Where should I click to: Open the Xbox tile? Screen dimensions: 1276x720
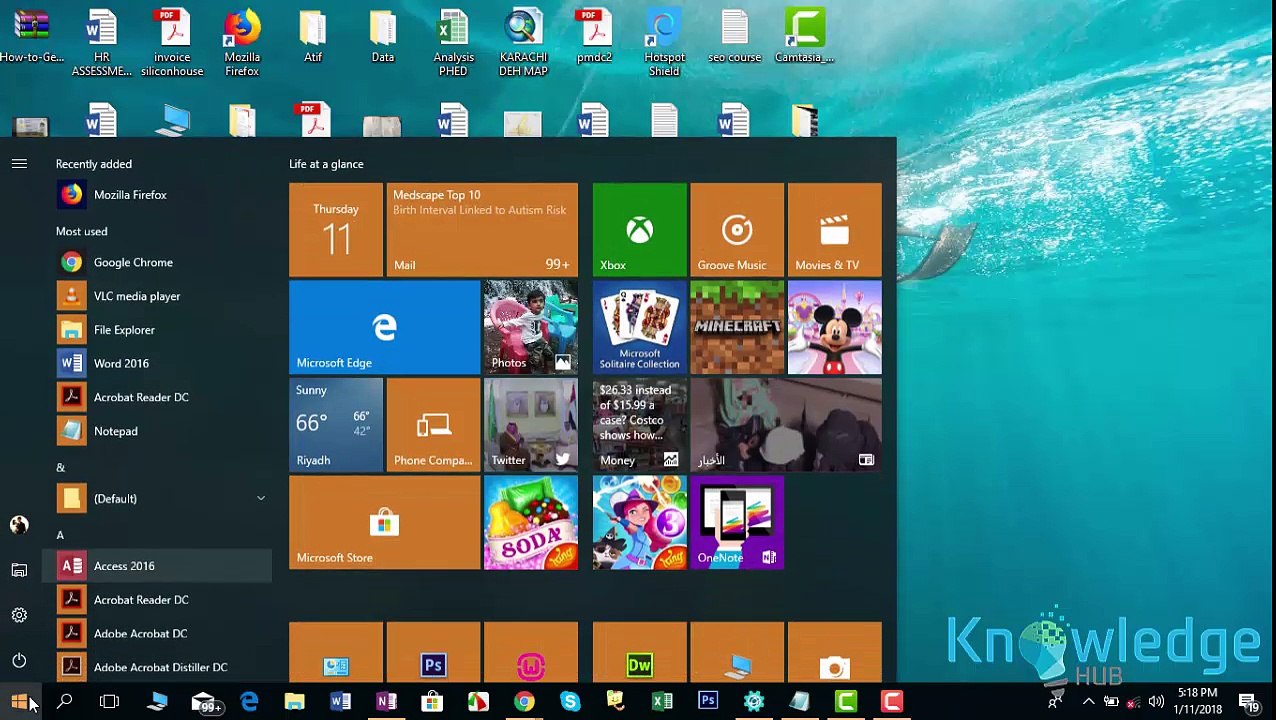point(639,229)
